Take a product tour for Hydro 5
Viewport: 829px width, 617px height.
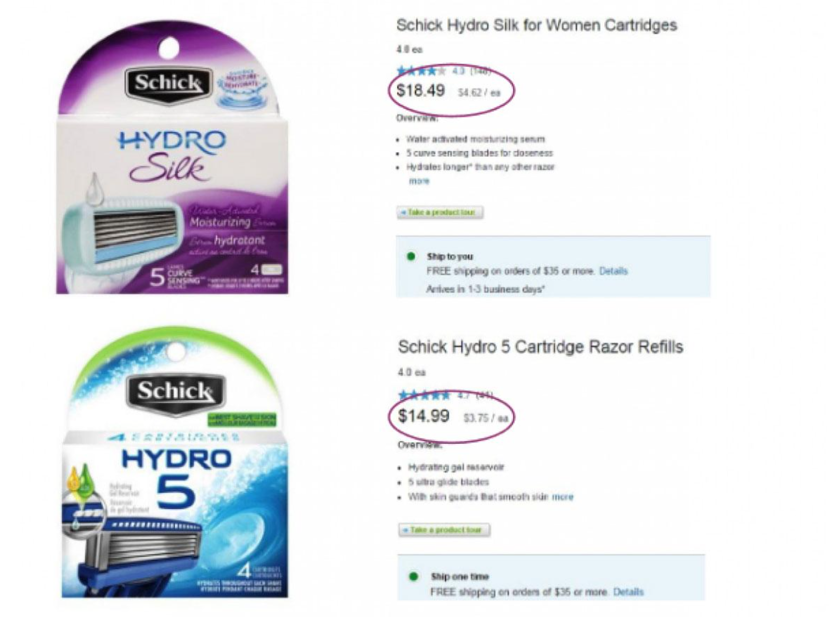444,530
